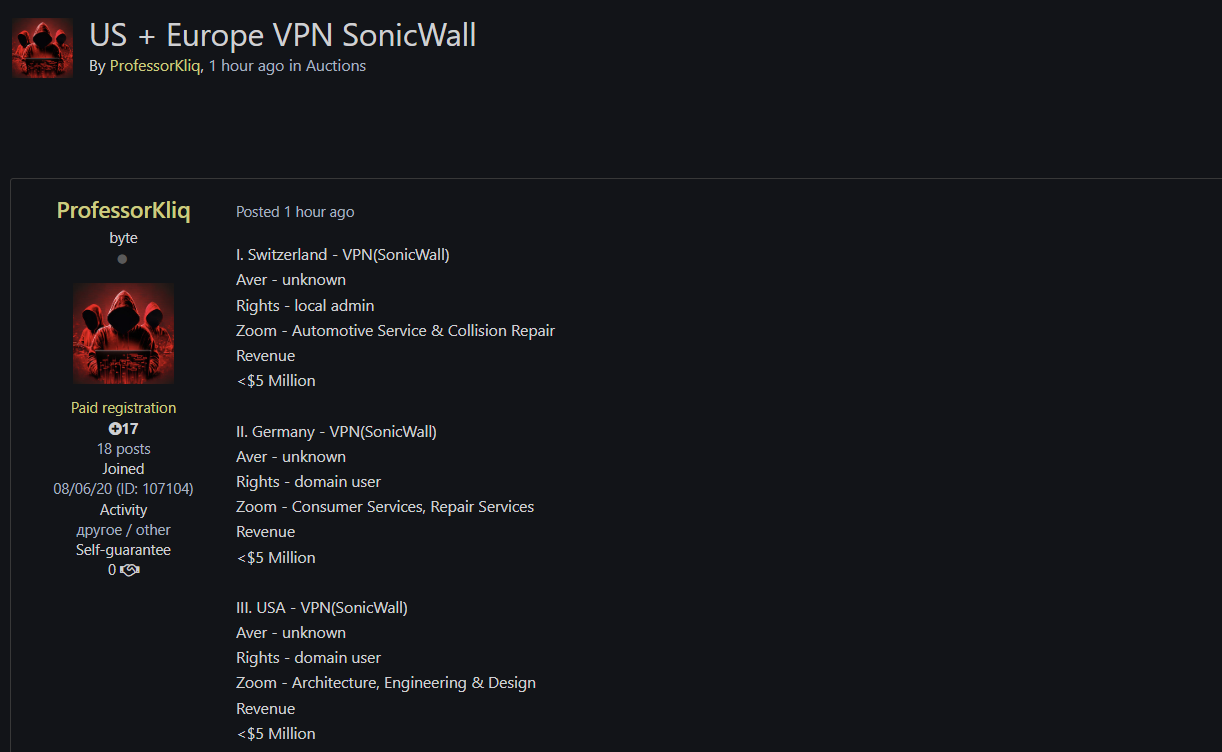Click the "1 hour ago" byline timestamp
The width and height of the screenshot is (1222, 752).
tap(246, 66)
